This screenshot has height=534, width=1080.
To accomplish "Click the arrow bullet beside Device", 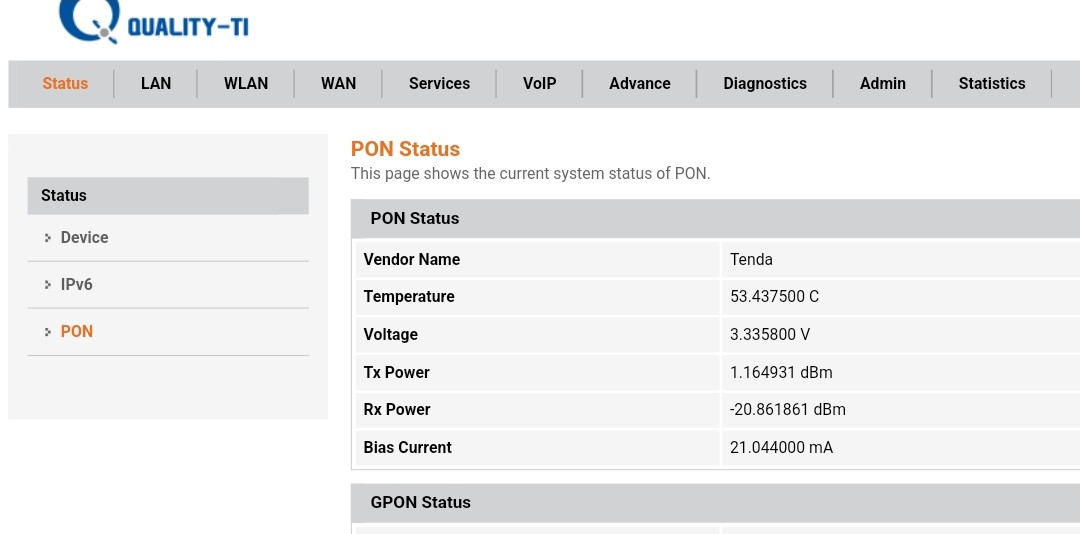I will [x=47, y=238].
